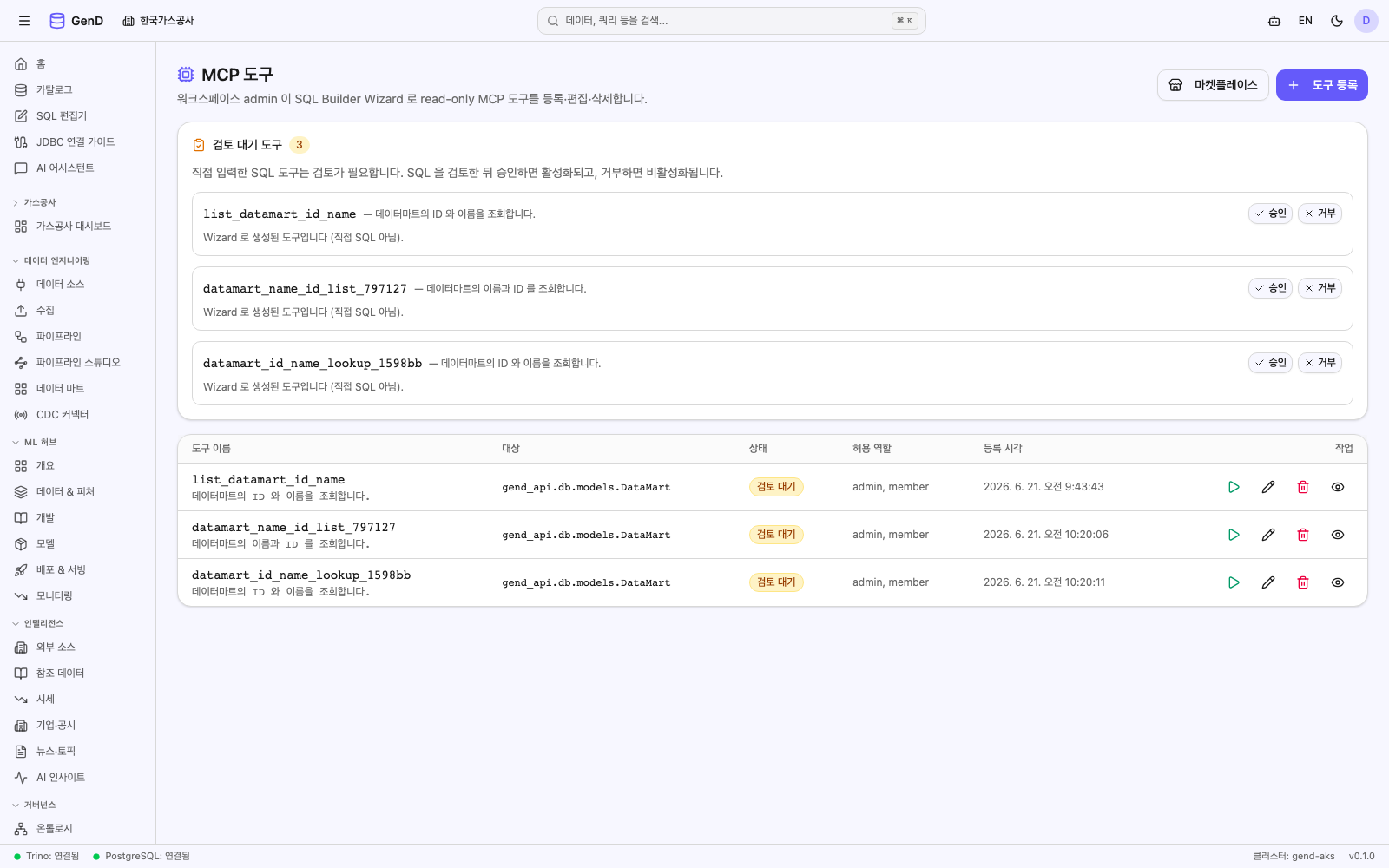Reject datamart_name_id_list_797127 with 거부
The height and width of the screenshot is (868, 1389).
[x=1320, y=288]
